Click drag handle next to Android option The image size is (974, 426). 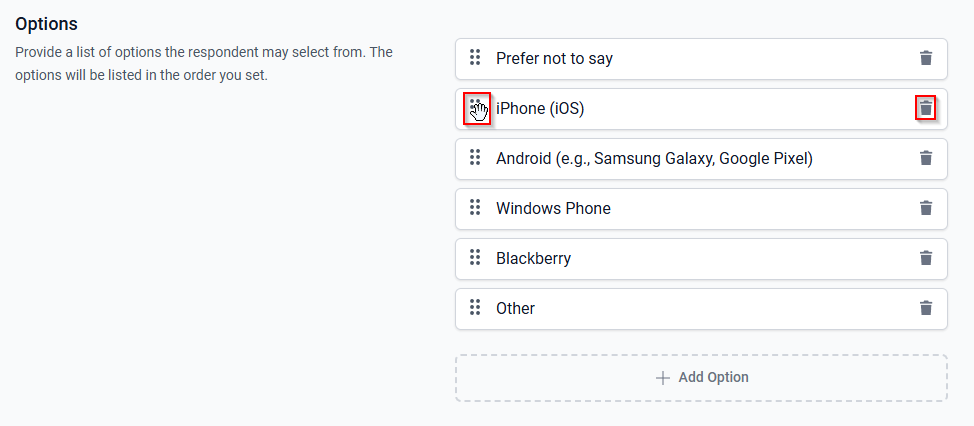click(475, 157)
